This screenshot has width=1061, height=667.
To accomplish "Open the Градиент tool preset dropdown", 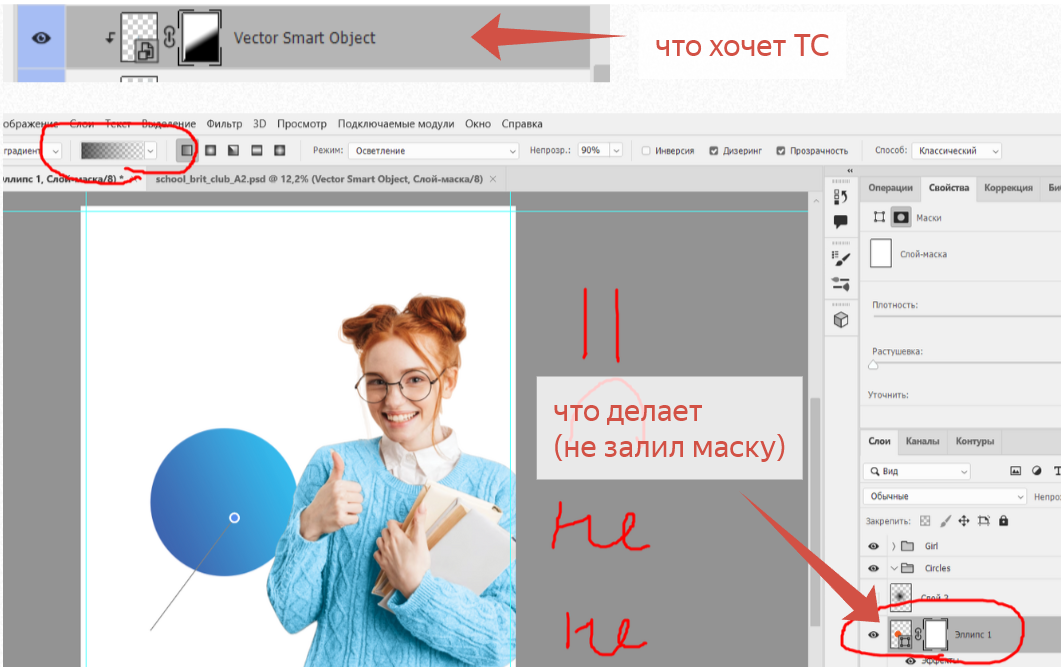I will (32, 151).
